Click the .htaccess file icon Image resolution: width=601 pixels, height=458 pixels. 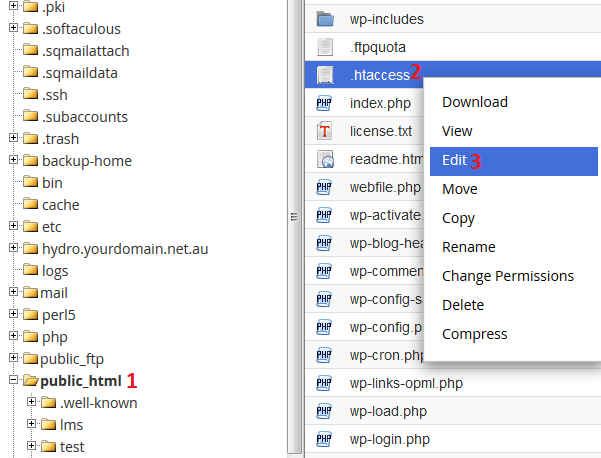325,75
